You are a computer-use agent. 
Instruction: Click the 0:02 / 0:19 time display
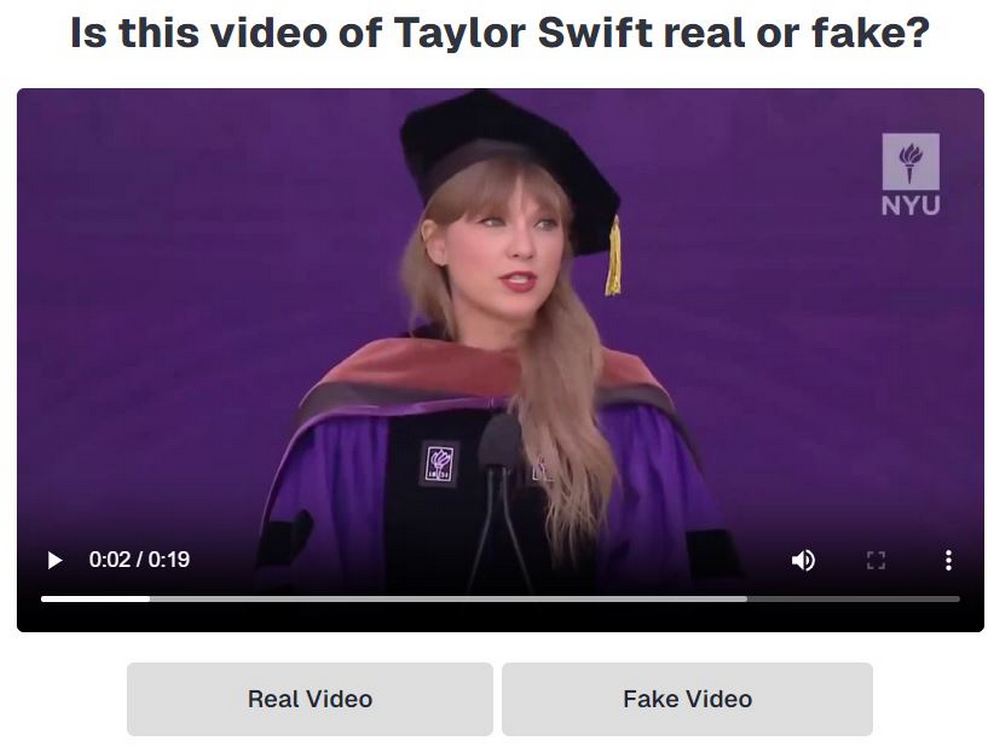[139, 559]
